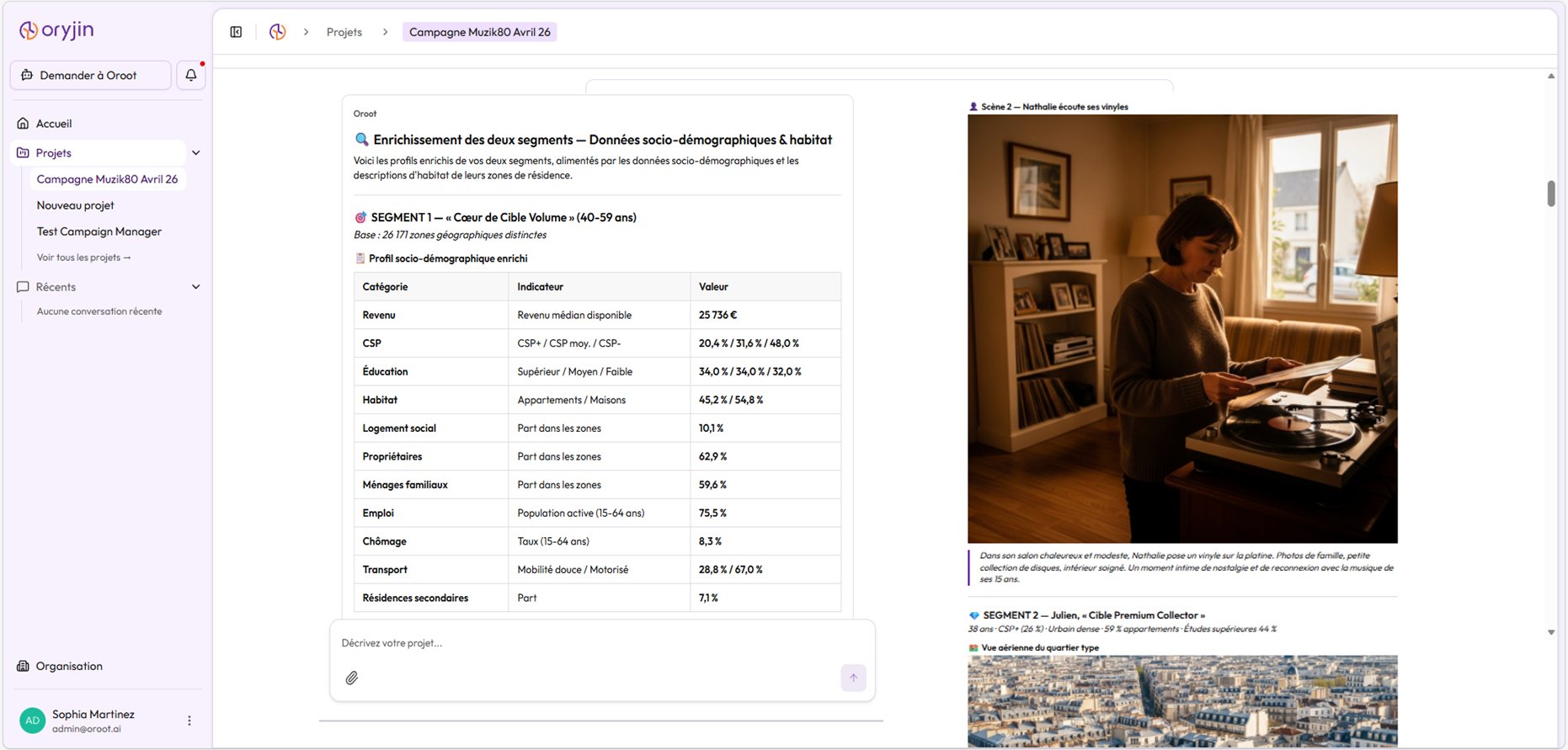
Task: Click the Accueil home icon
Action: pyautogui.click(x=23, y=123)
